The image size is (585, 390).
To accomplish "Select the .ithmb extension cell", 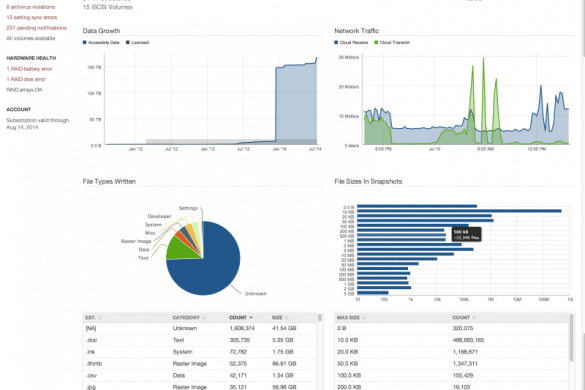I will 94,364.
